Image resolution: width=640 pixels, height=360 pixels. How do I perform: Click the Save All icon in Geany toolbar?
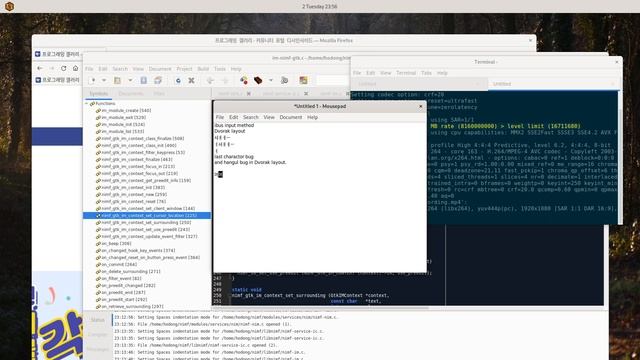(158, 80)
